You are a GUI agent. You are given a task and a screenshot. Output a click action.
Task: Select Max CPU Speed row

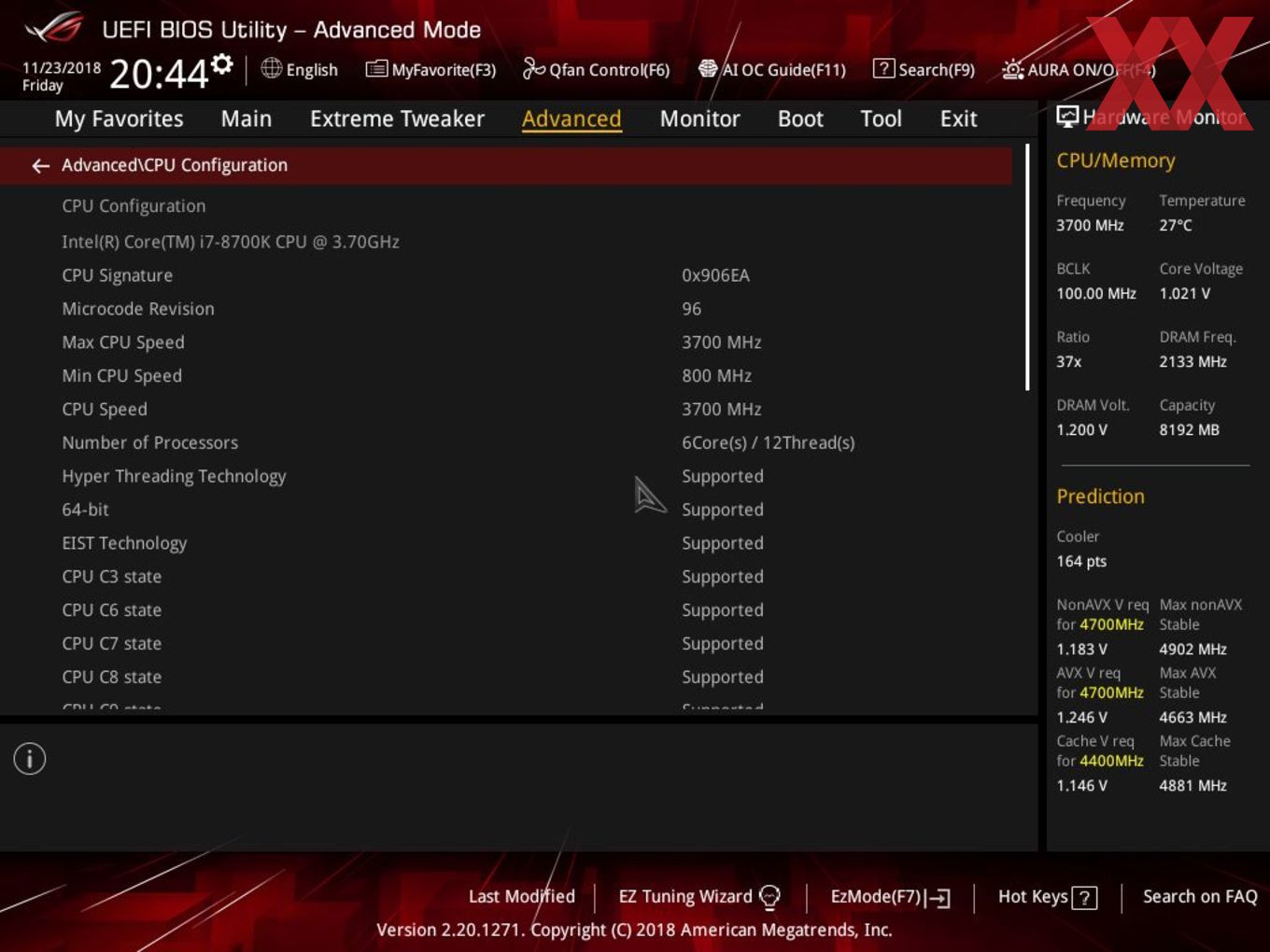505,343
